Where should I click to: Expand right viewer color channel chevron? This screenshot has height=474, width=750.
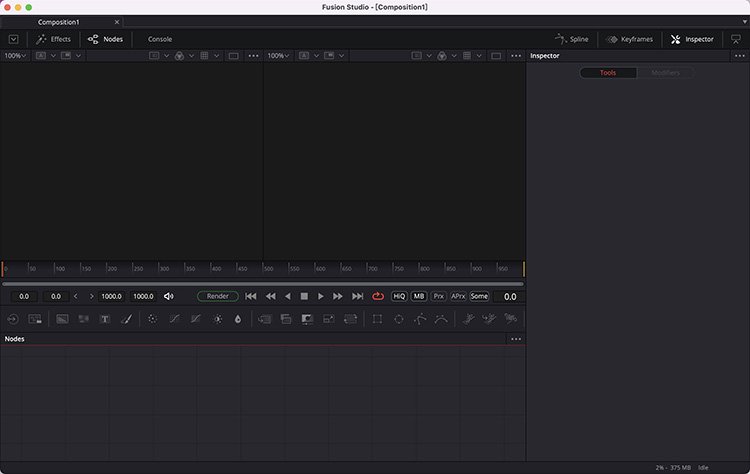(x=454, y=56)
